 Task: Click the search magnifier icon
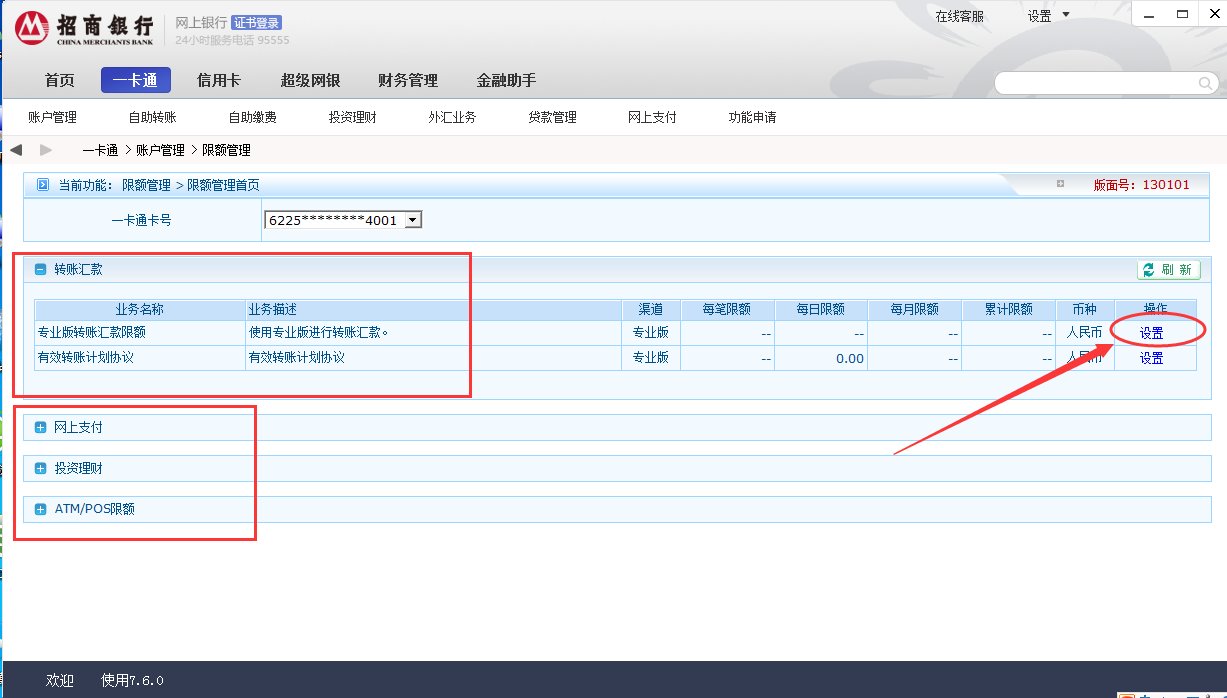click(1205, 83)
